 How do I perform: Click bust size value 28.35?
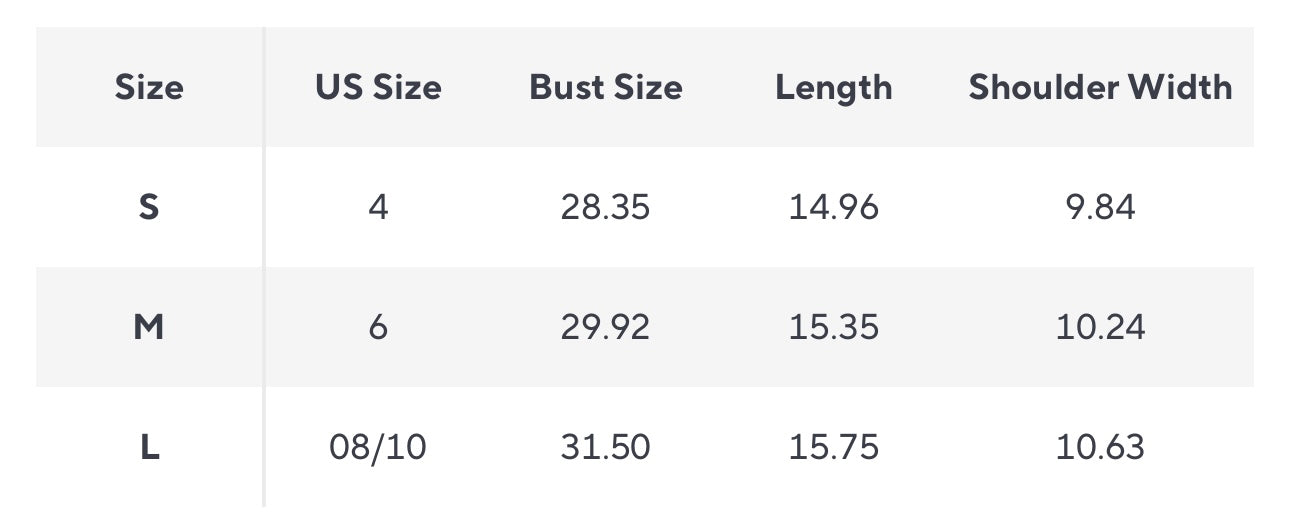[605, 207]
